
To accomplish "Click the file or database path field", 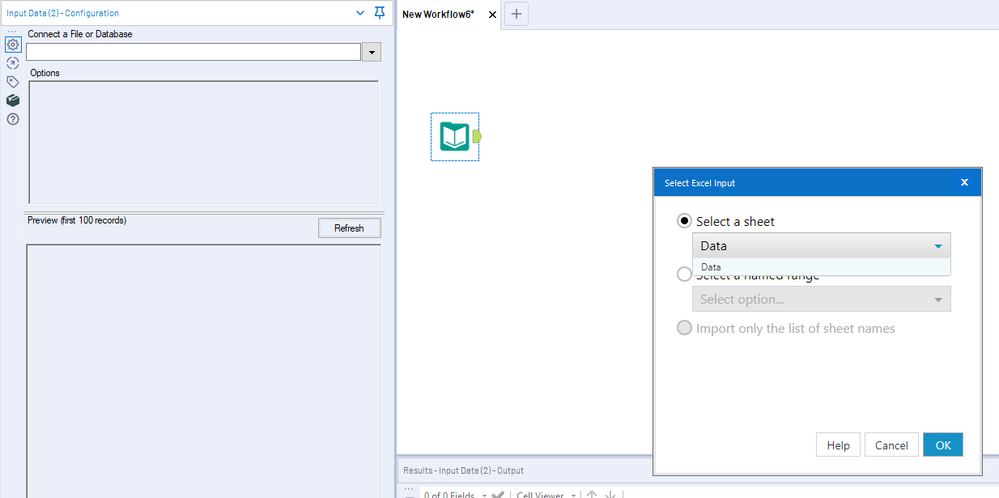I will 194,52.
